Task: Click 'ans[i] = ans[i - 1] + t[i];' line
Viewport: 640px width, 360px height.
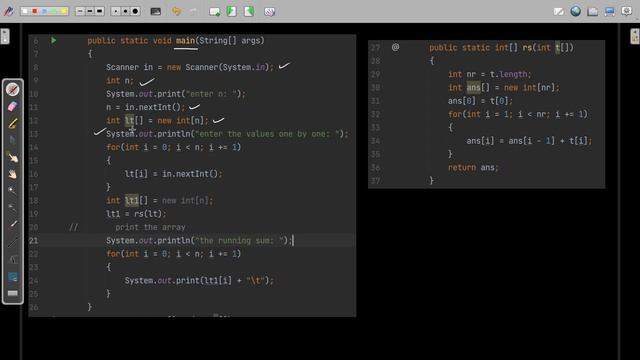Action: 529,141
